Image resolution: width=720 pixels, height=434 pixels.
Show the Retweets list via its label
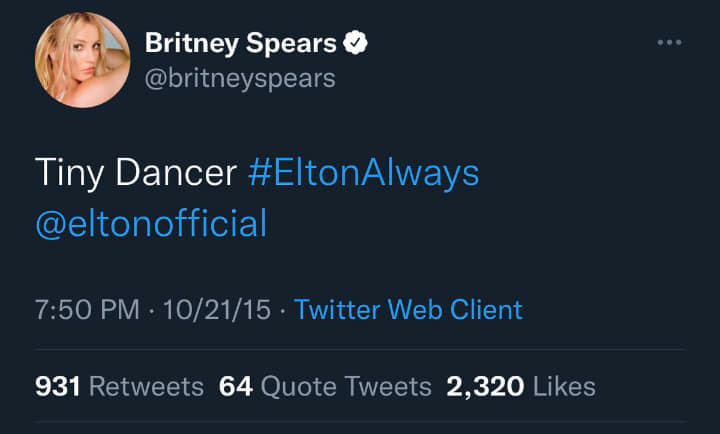146,386
